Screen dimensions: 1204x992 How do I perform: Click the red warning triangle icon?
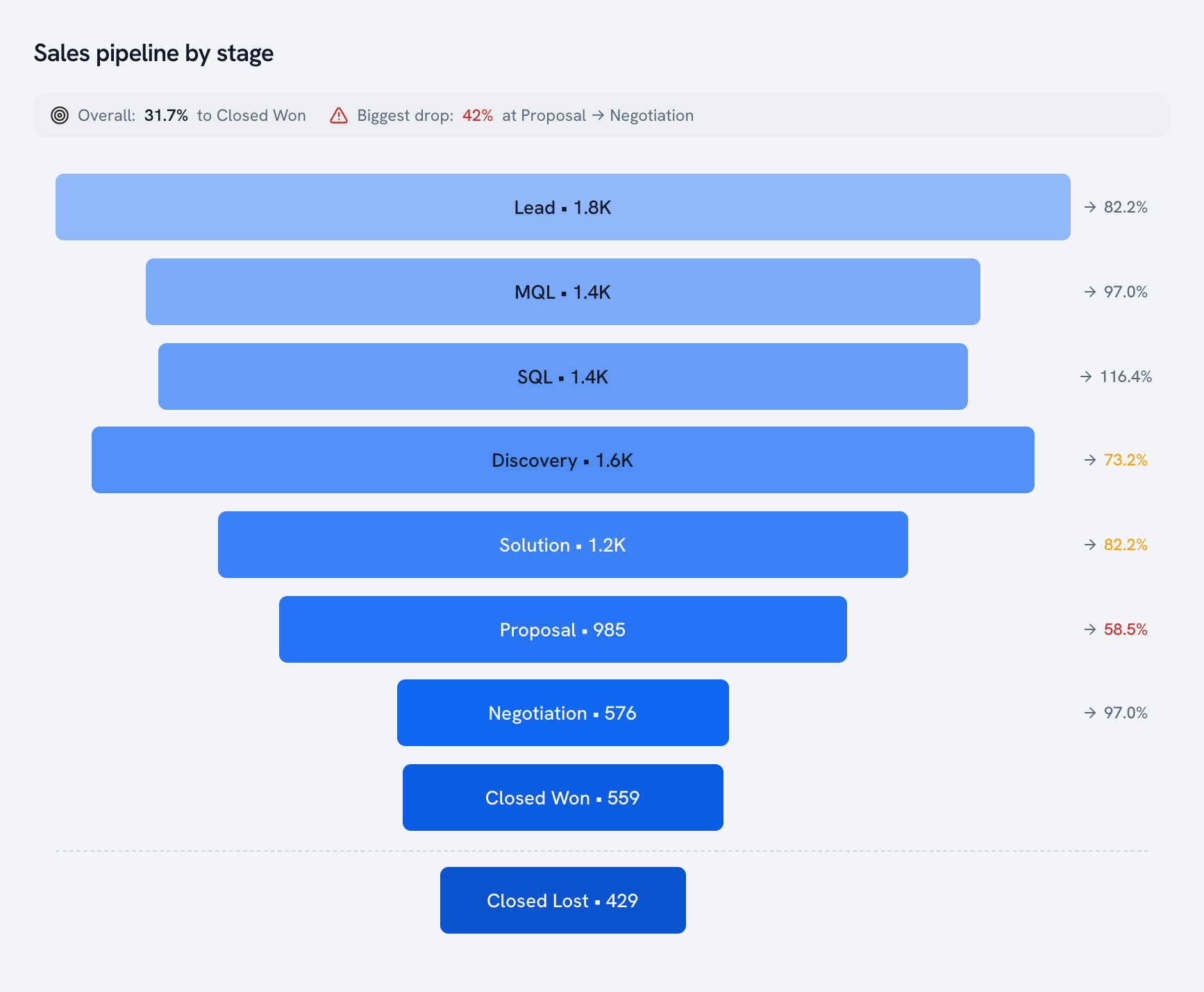coord(339,115)
